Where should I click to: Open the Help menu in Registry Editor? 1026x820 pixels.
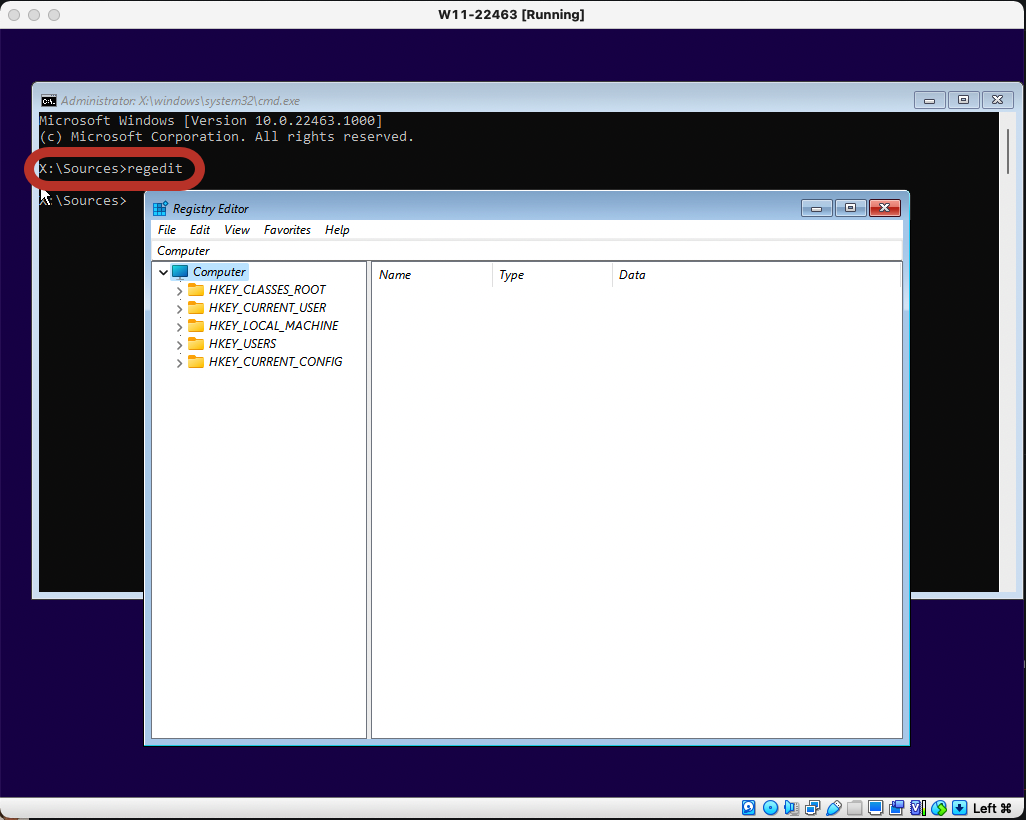click(337, 230)
